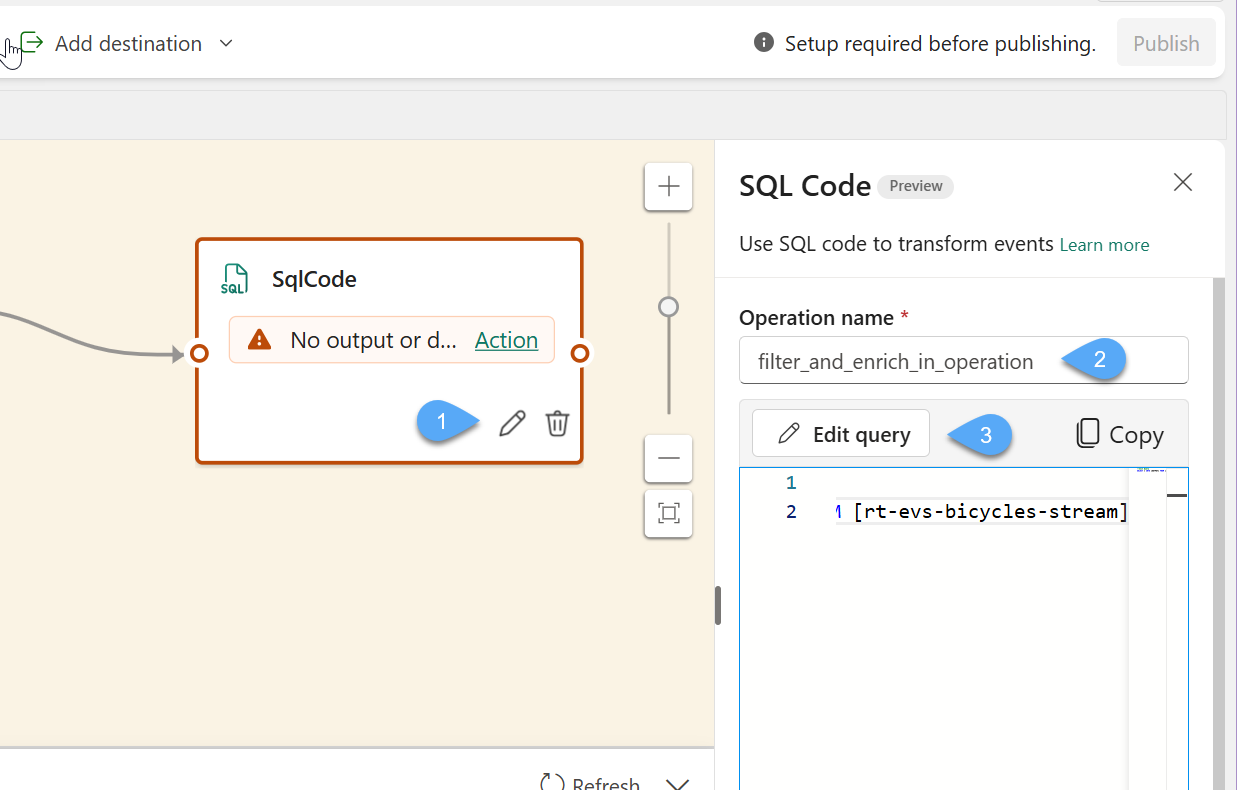The height and width of the screenshot is (790, 1237).
Task: Click the input port on SqlCode node
Action: tap(199, 353)
